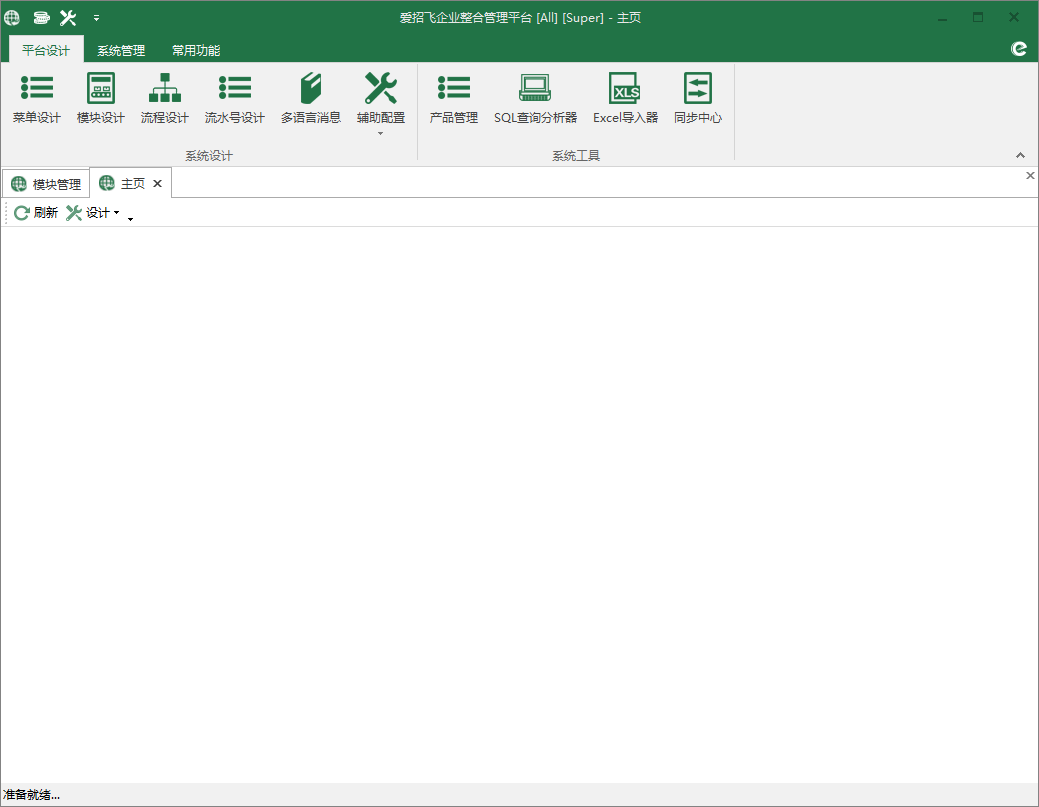Open page toolbar overflow options arrow
Screen dimensions: 1039x807
131,219
